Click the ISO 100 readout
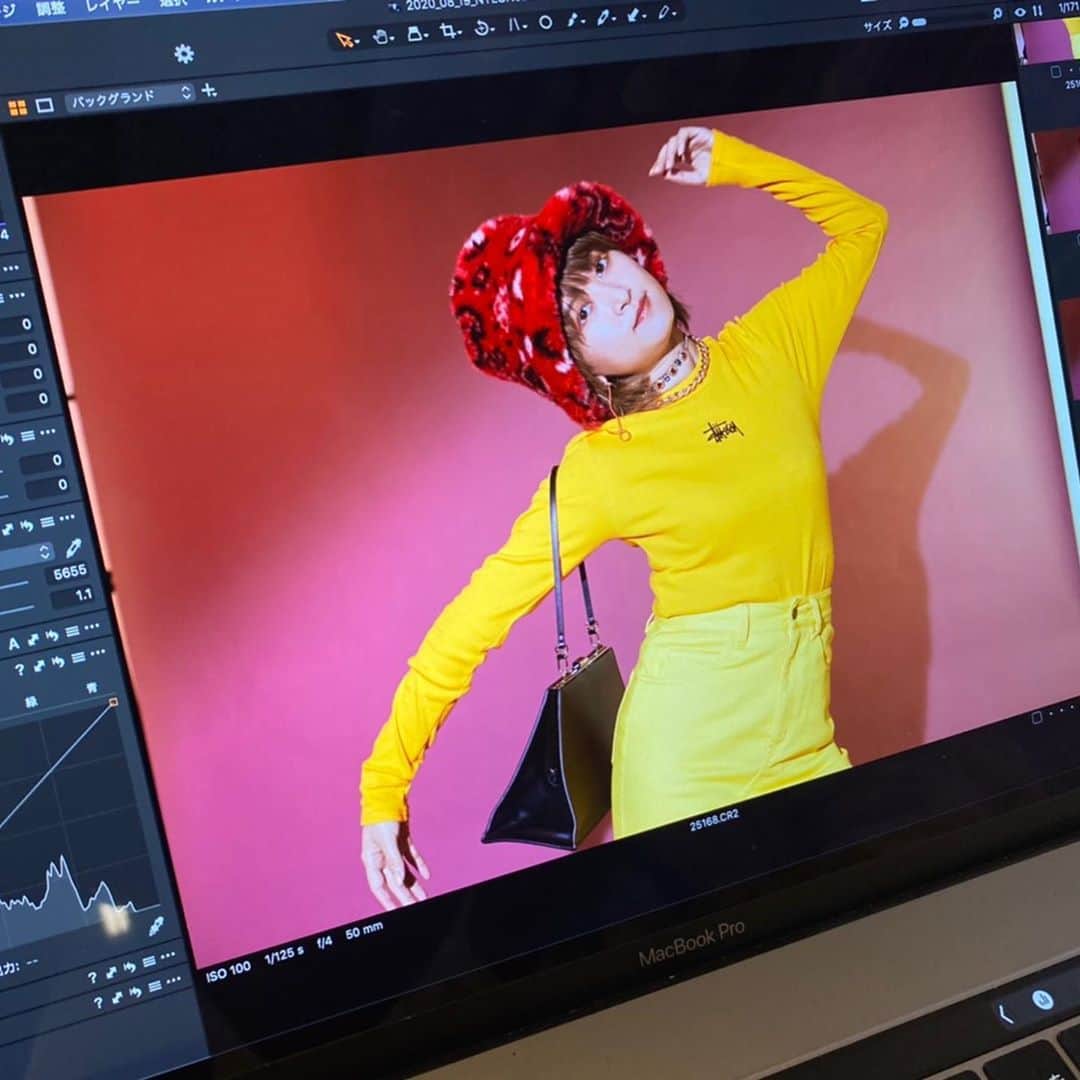Image resolution: width=1080 pixels, height=1080 pixels. (228, 973)
